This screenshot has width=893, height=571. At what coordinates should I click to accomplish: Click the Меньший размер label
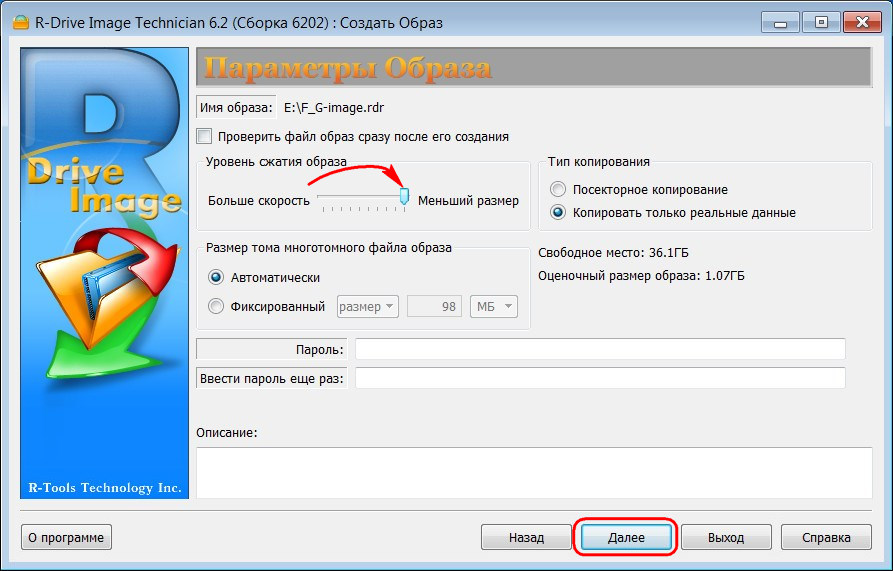pos(468,201)
